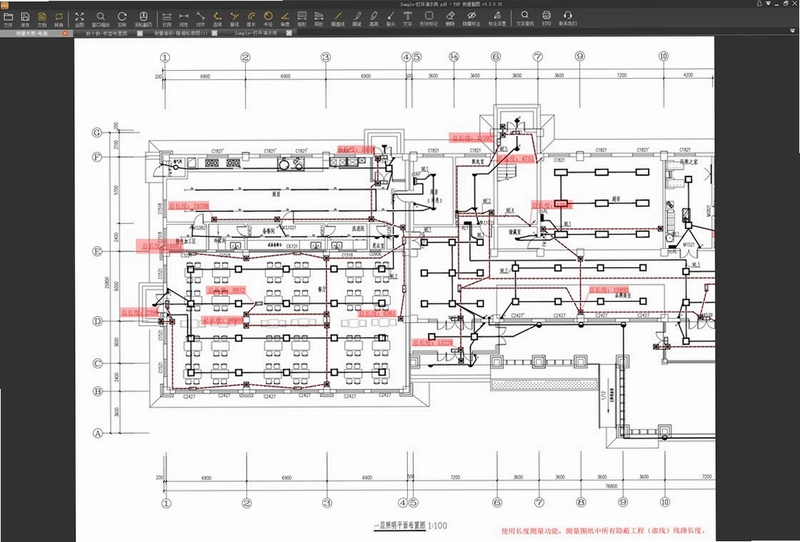This screenshot has height=542, width=800.
Task: Close the first document tab
Action: 65,33
